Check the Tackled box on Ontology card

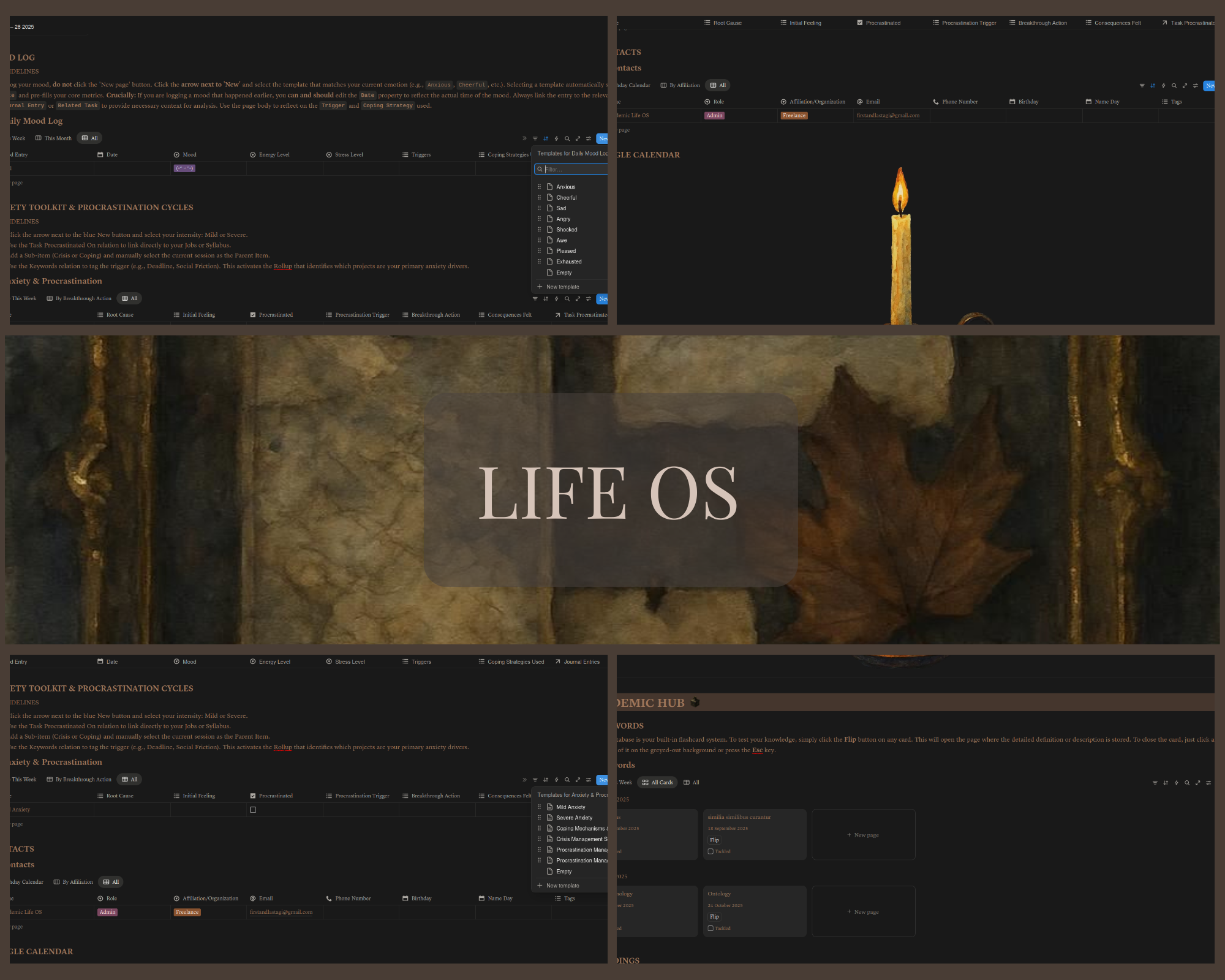710,929
